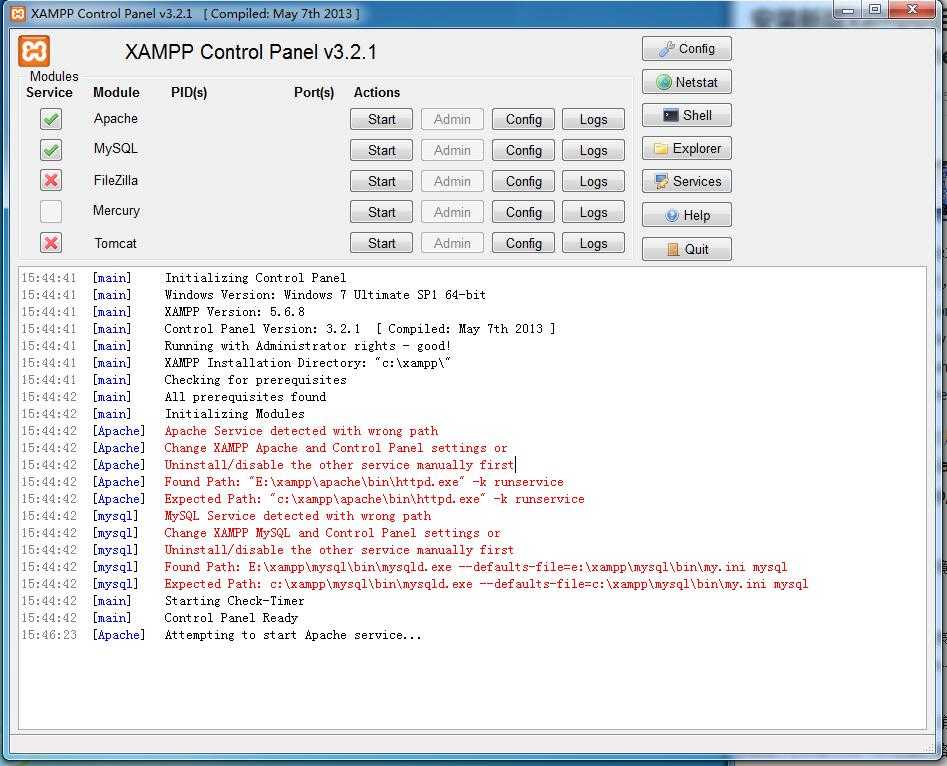Click the main XAMPP Control Panel v3.2.1 heading
The height and width of the screenshot is (766, 947).
pos(251,52)
